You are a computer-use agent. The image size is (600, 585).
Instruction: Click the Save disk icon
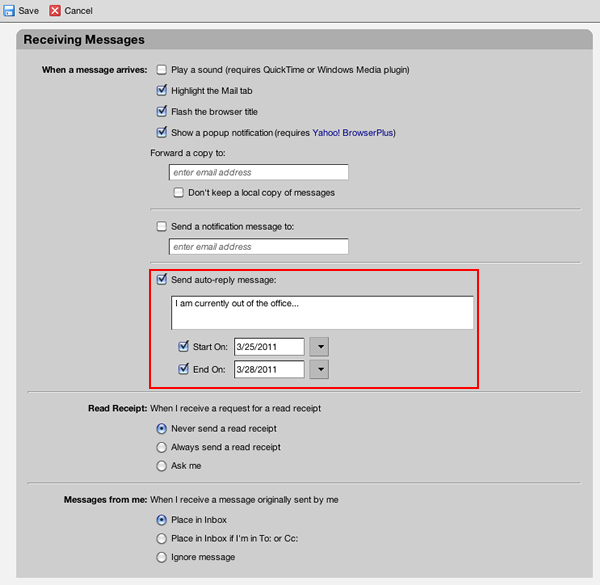(9, 10)
